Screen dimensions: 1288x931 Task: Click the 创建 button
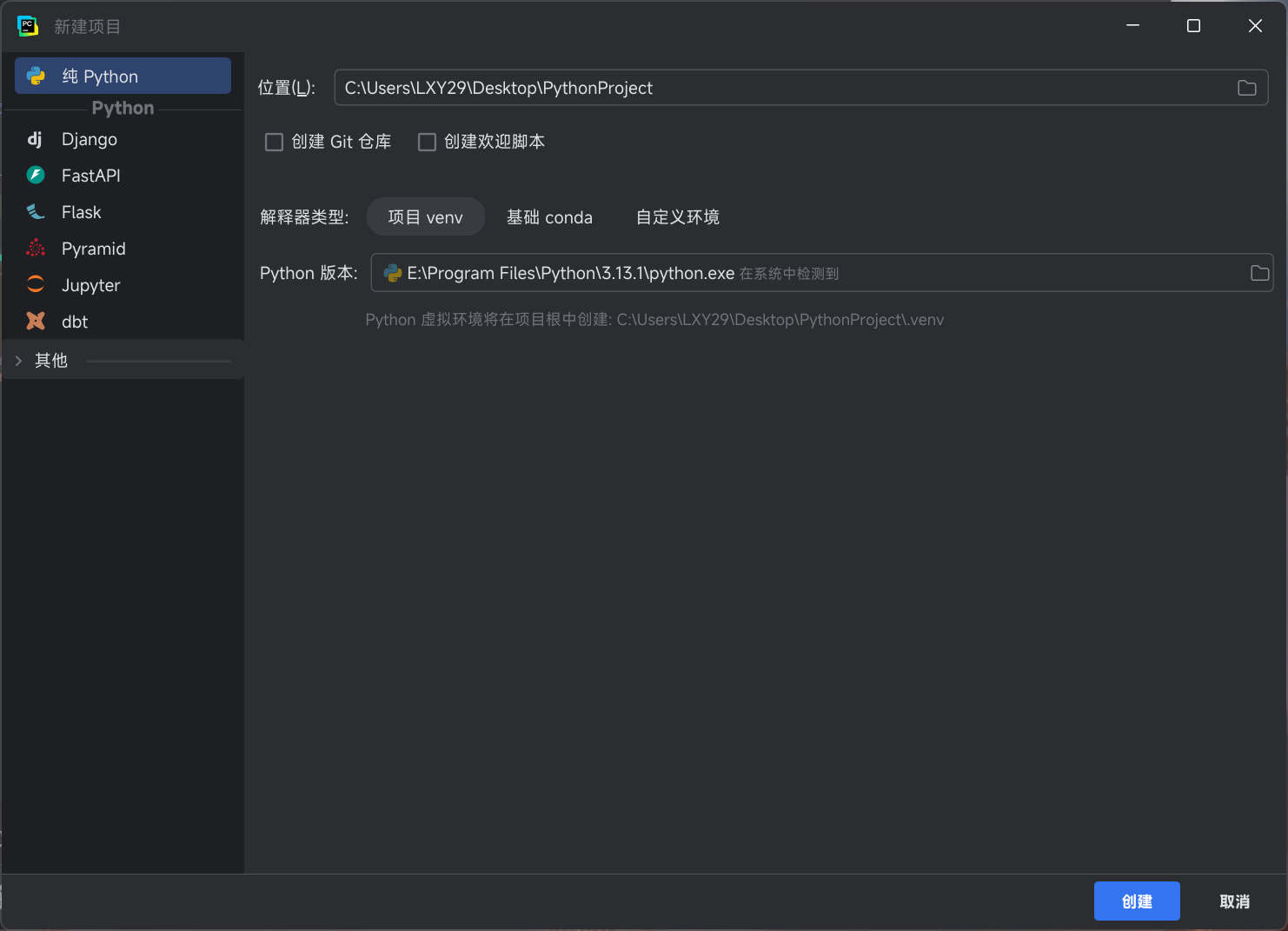pyautogui.click(x=1137, y=901)
